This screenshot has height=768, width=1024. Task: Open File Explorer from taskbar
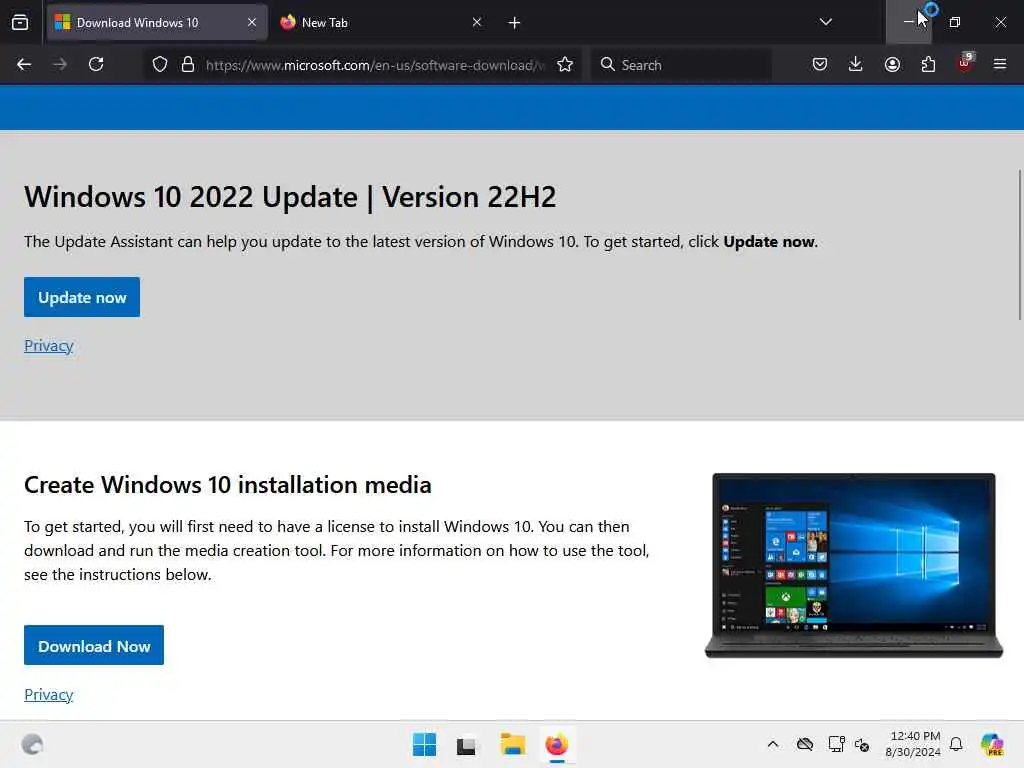pyautogui.click(x=513, y=744)
